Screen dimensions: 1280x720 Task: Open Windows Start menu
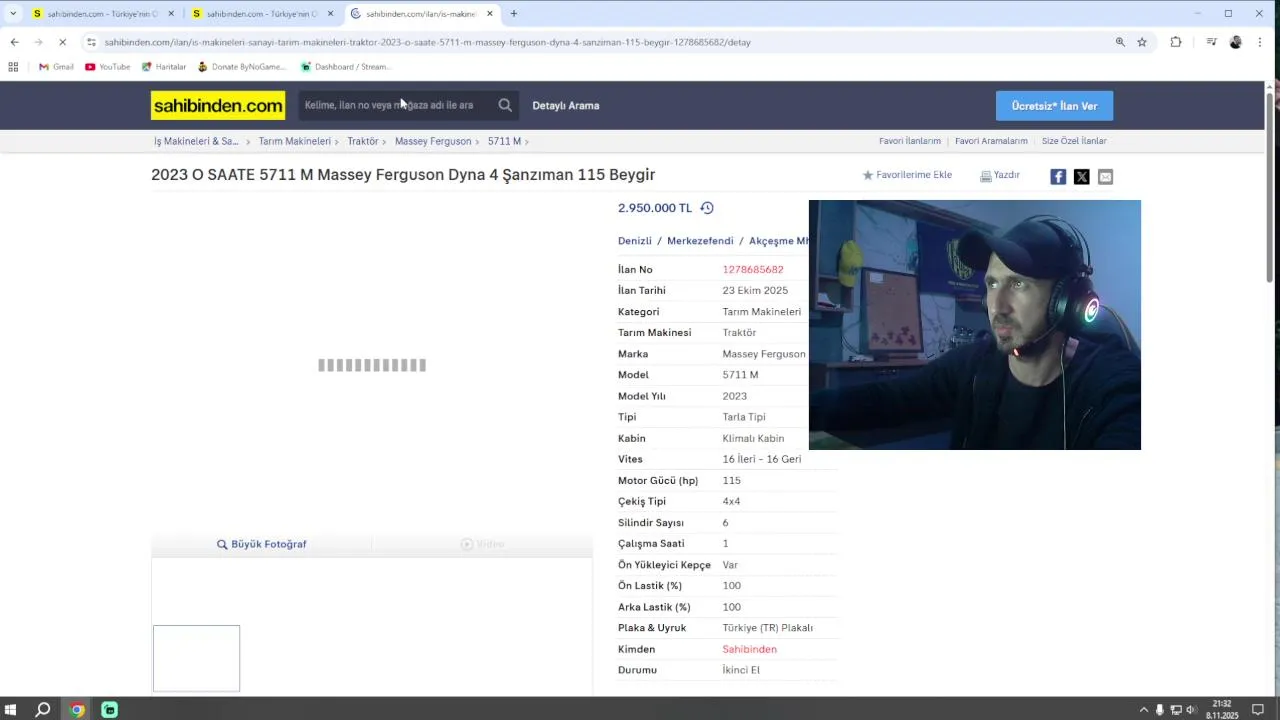[11, 710]
